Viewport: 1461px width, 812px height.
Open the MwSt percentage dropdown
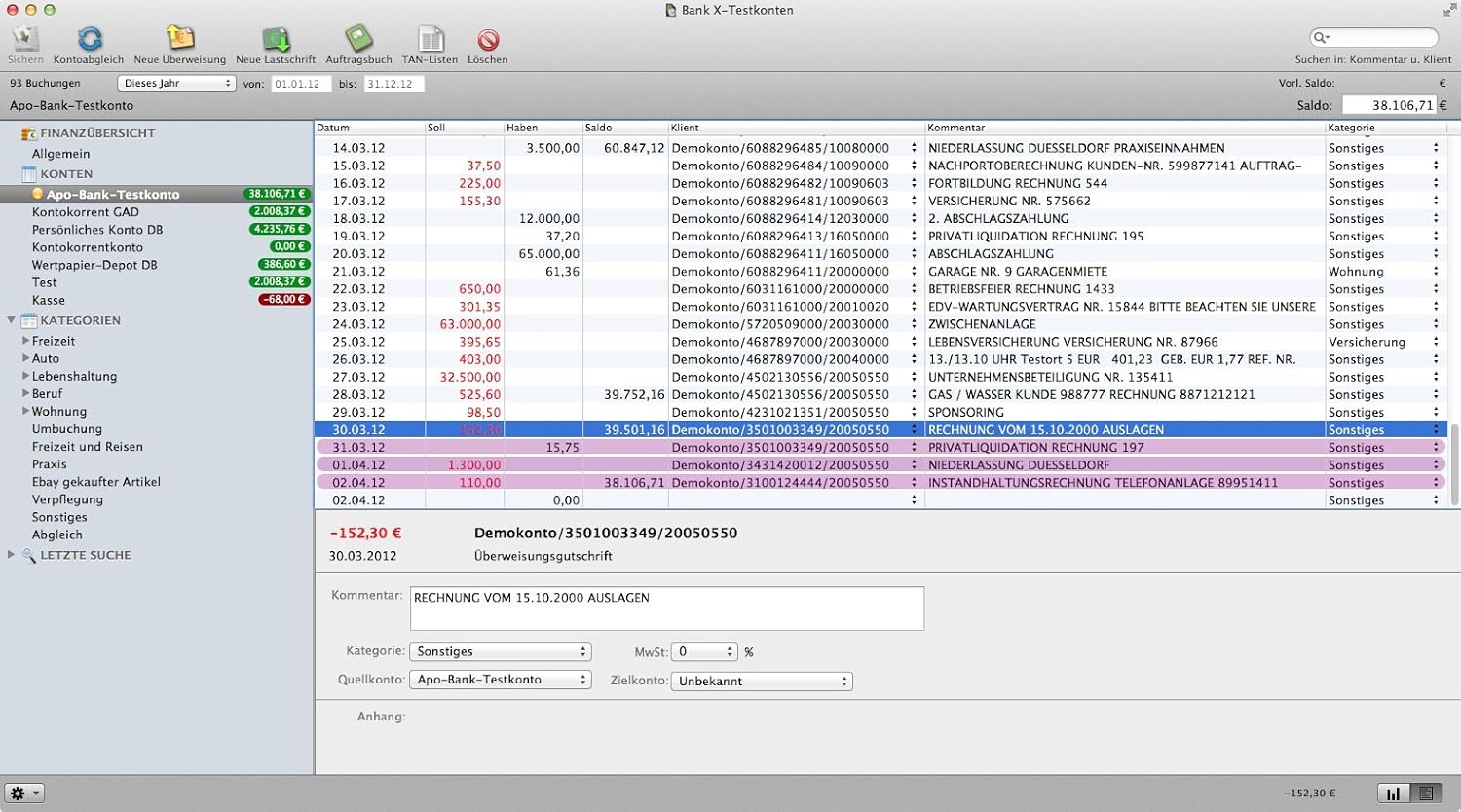click(705, 651)
